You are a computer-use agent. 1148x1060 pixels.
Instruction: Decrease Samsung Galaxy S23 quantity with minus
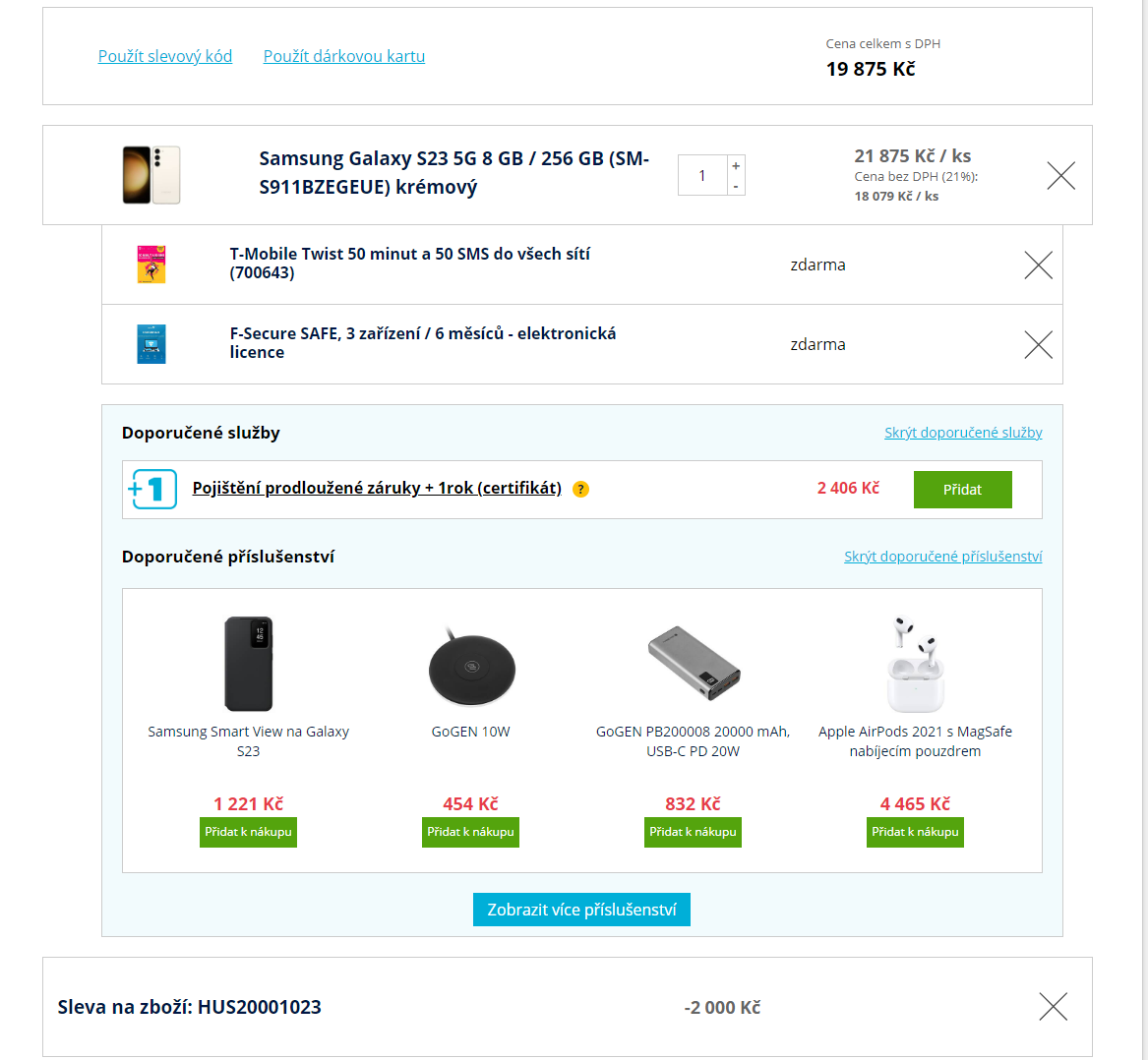click(736, 186)
